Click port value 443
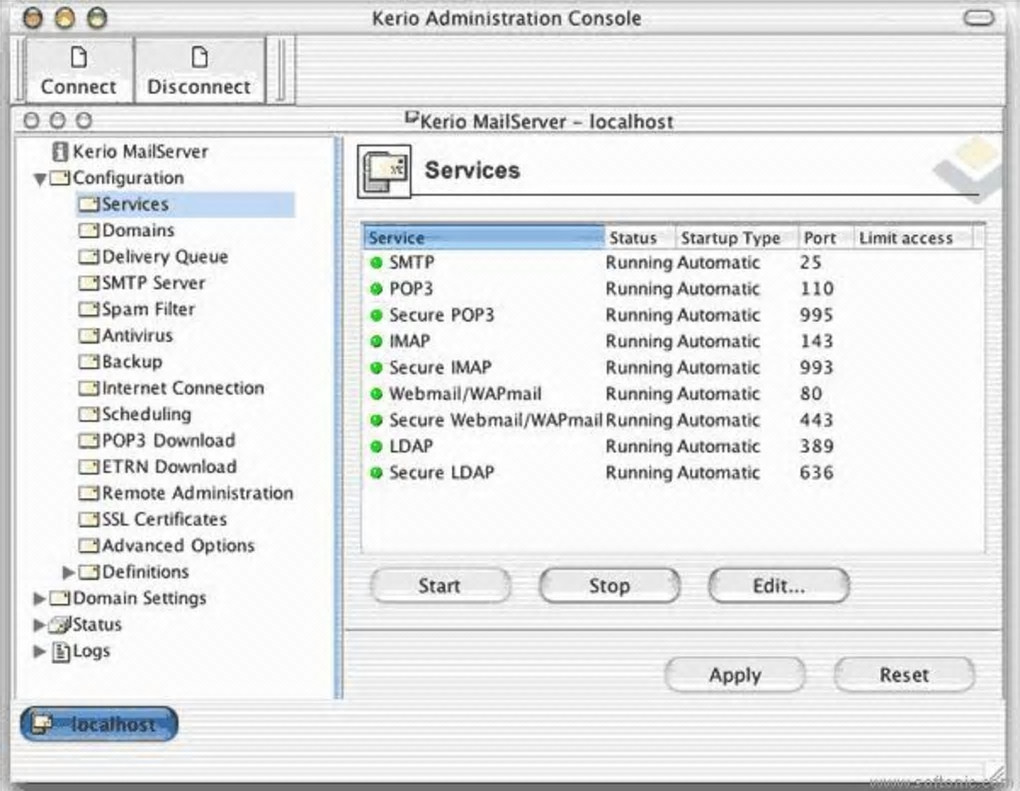The height and width of the screenshot is (791, 1020). pos(816,420)
